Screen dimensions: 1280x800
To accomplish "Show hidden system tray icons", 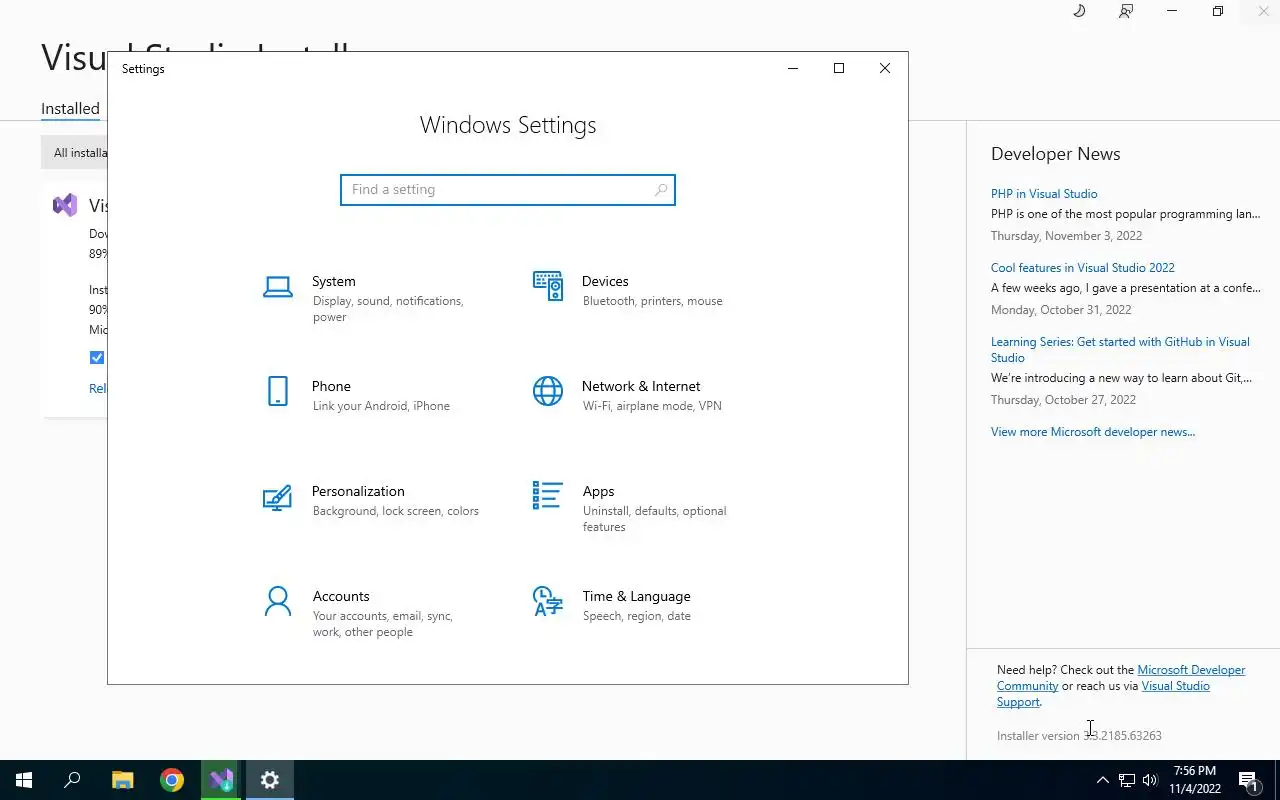I will point(1102,780).
